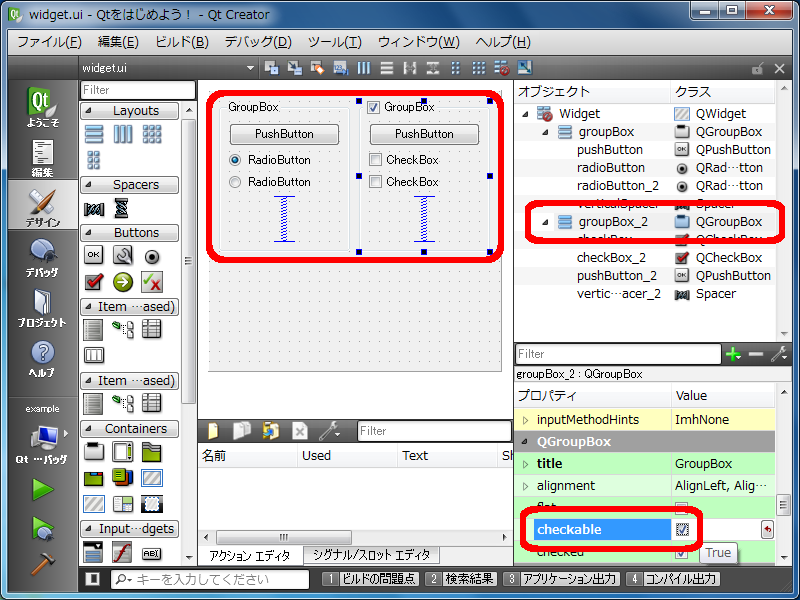Open the ビルド(B) menu
800x600 pixels.
point(182,42)
